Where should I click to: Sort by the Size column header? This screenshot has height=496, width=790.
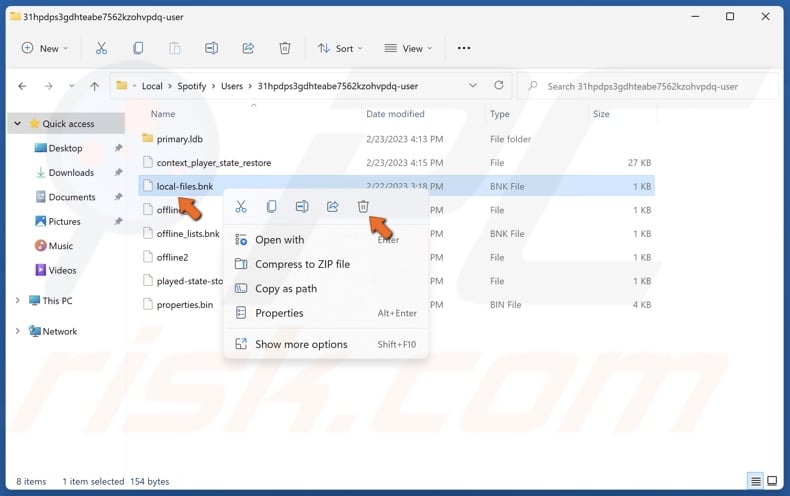pos(601,114)
